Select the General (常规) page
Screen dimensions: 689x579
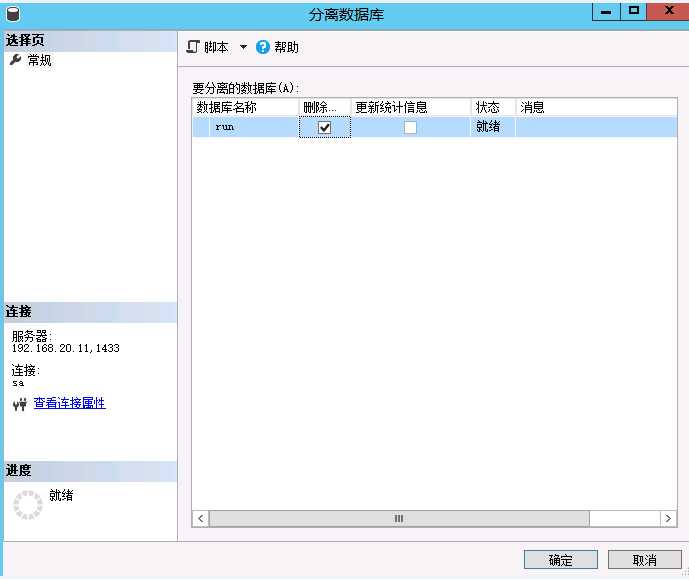pos(39,60)
